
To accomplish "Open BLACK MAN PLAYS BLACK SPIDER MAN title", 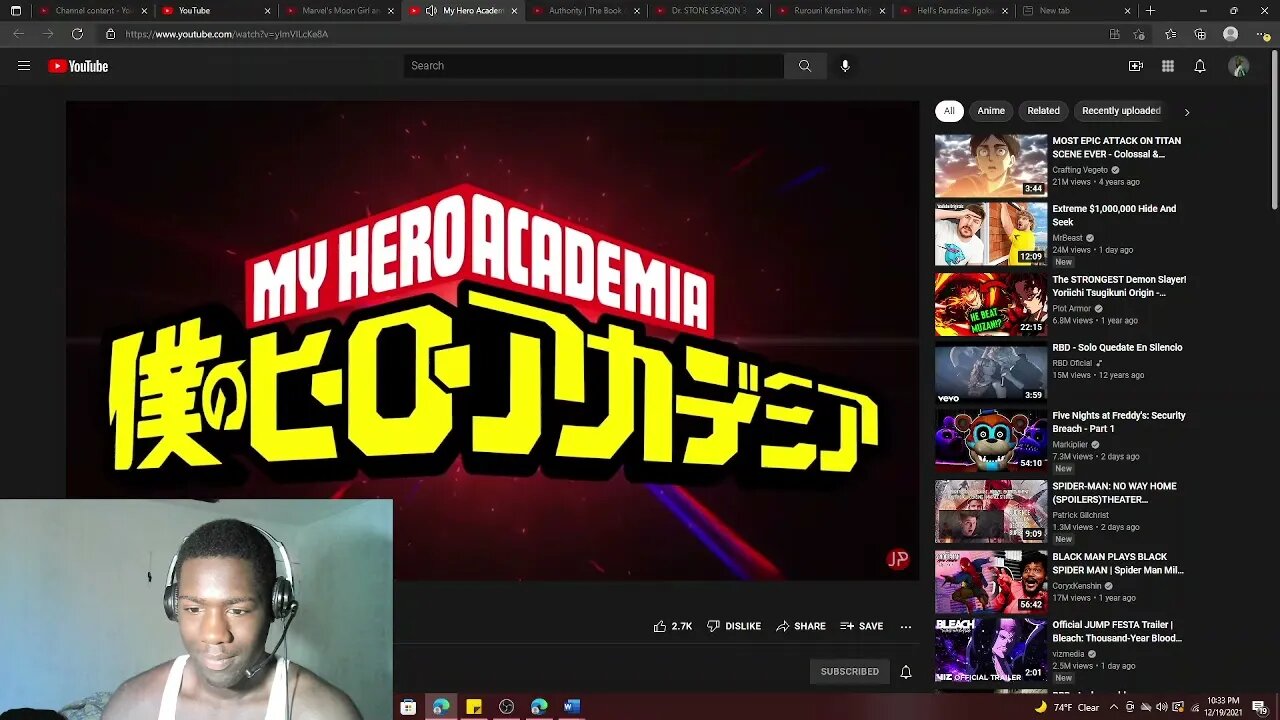I will tap(1118, 563).
